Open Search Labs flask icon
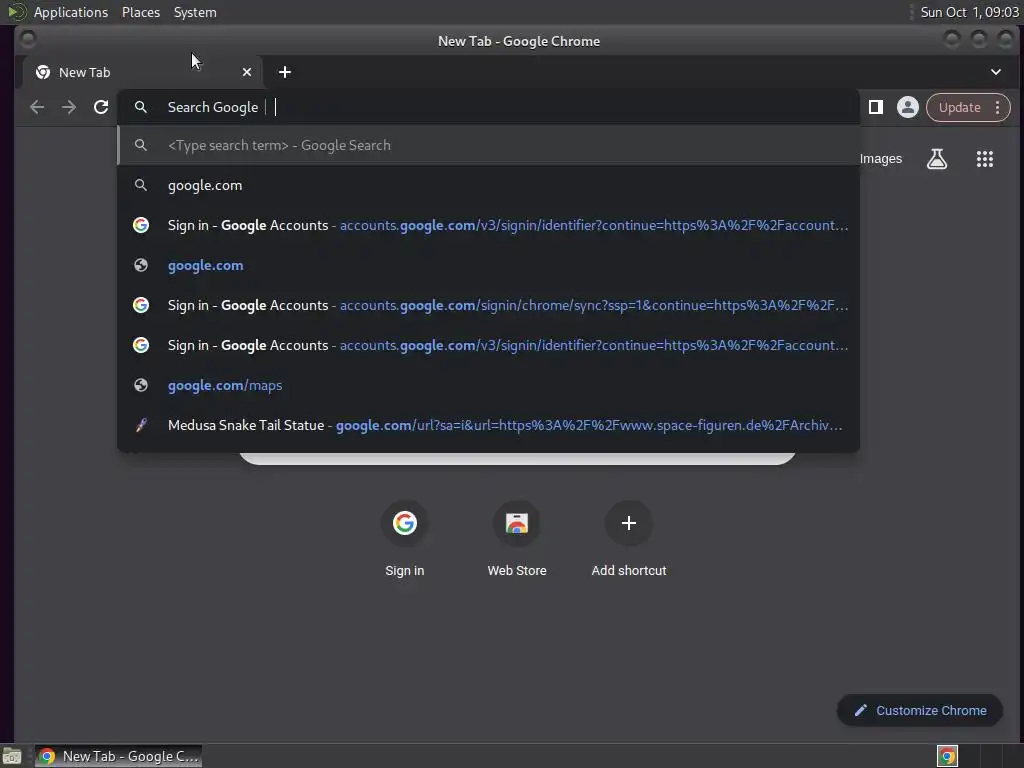Viewport: 1024px width, 768px height. click(936, 159)
